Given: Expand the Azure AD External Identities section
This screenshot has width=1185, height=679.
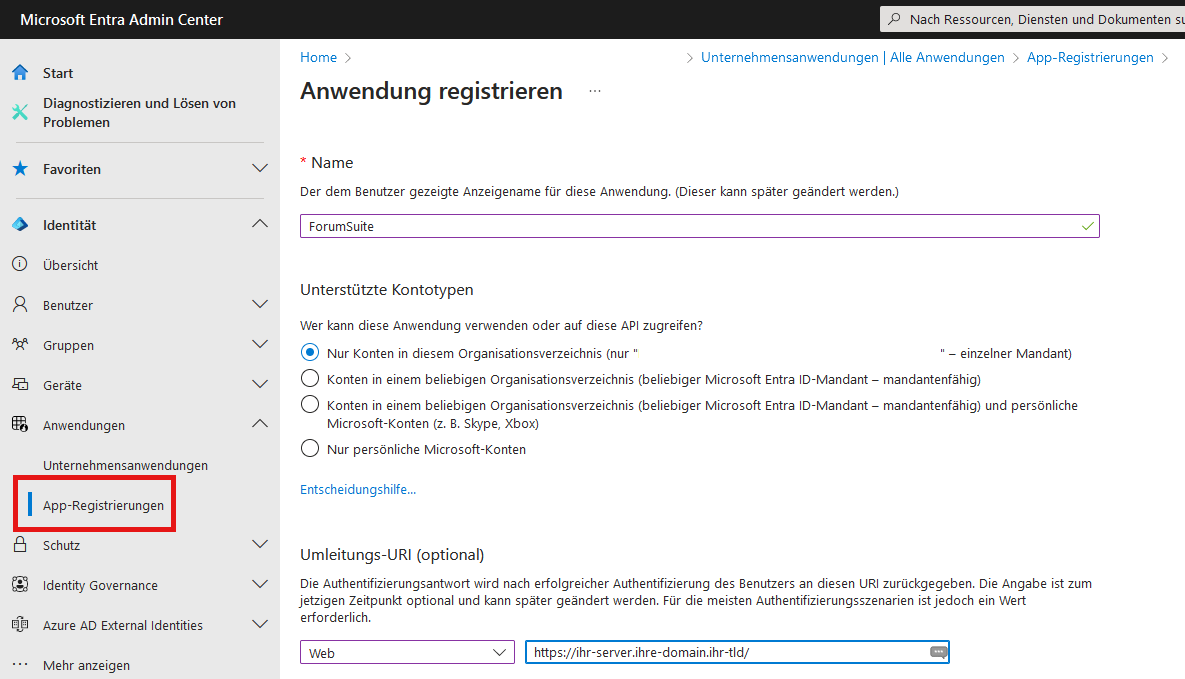Looking at the screenshot, I should (x=260, y=625).
